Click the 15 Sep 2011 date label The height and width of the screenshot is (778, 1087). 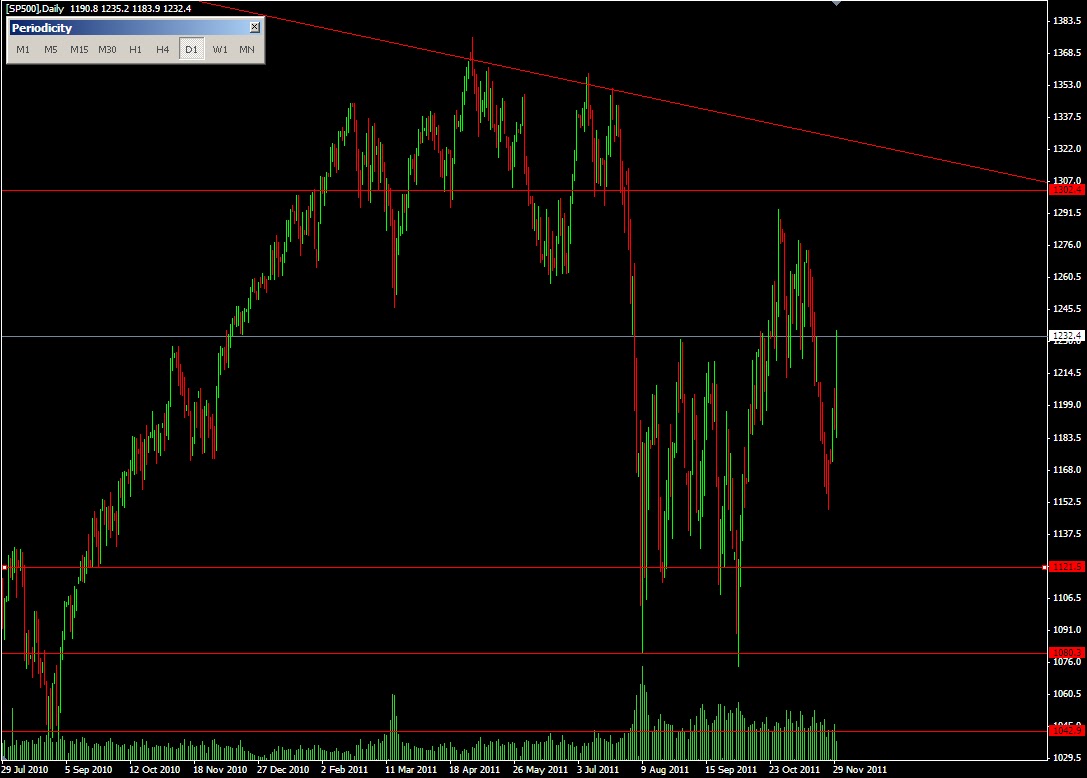click(x=731, y=769)
